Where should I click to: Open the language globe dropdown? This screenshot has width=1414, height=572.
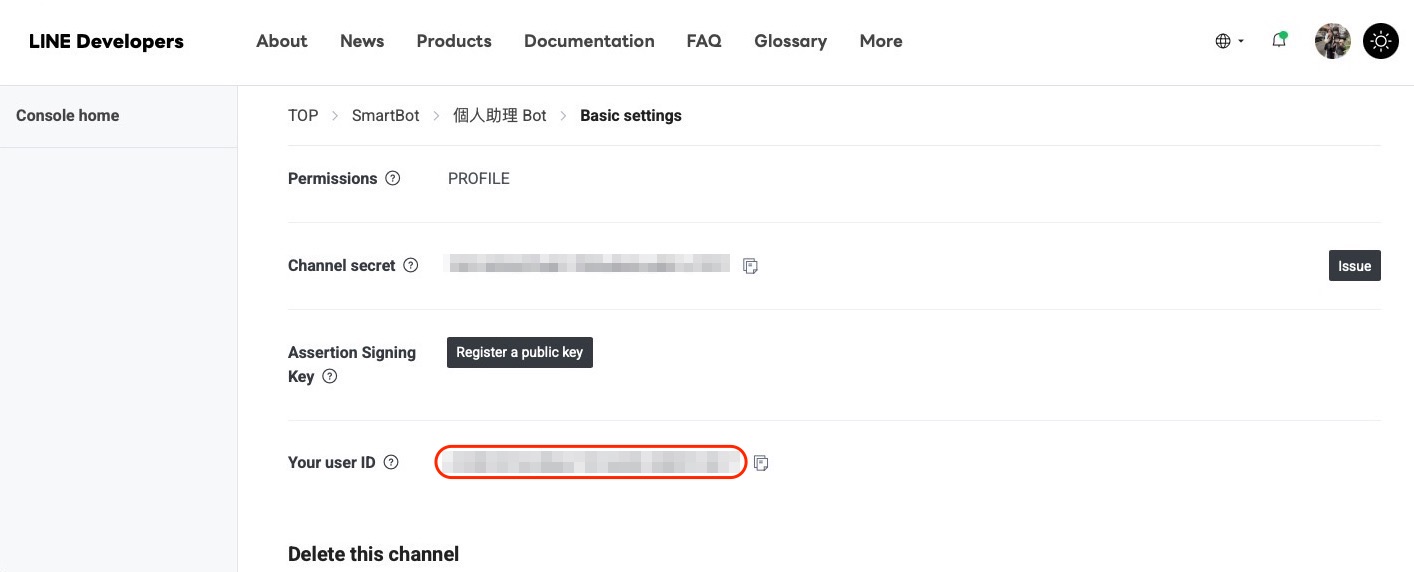[x=1229, y=41]
